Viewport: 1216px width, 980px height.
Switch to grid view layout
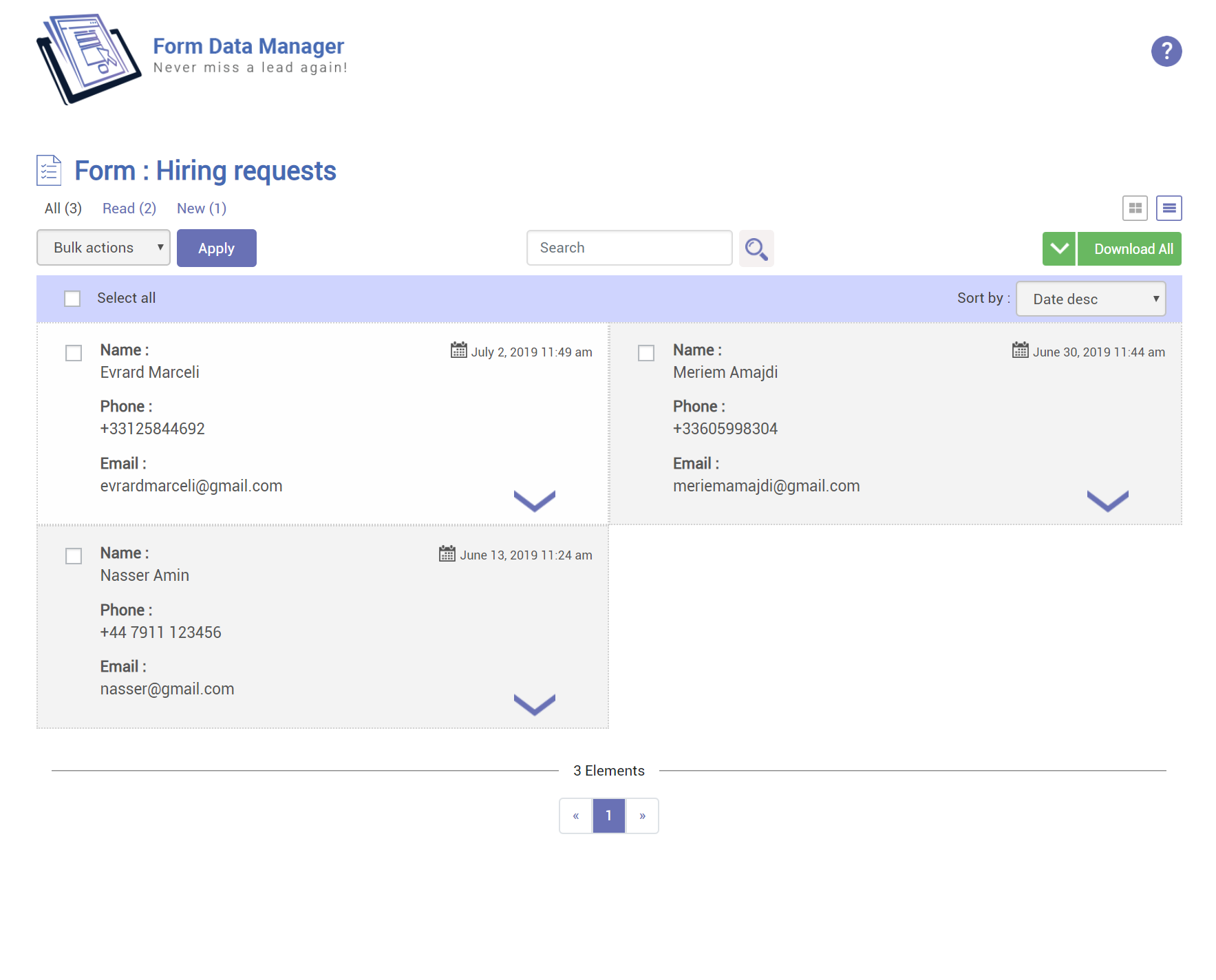(1134, 208)
